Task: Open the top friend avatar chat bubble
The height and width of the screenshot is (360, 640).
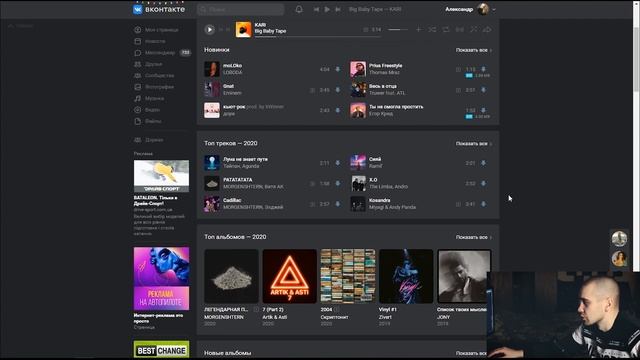Action: (619, 238)
